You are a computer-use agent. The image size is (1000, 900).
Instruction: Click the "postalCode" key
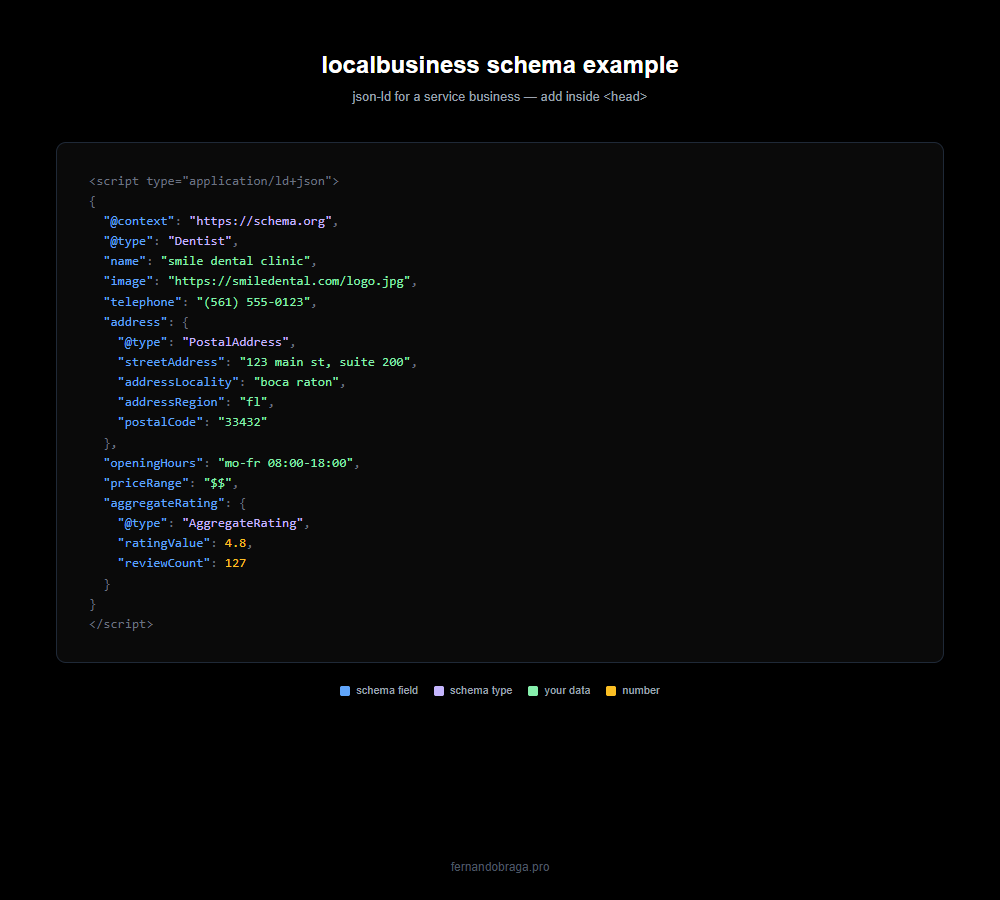[x=160, y=422]
